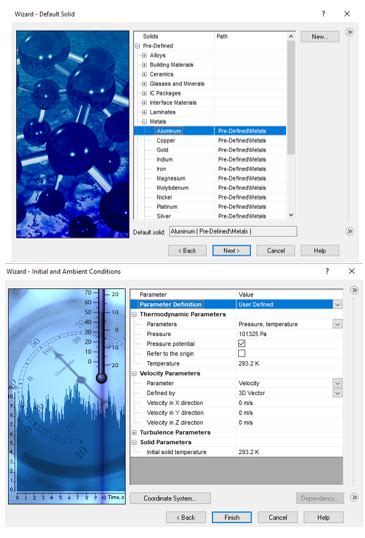Click upper navigator chevron in Default Solid wizard

click(350, 32)
